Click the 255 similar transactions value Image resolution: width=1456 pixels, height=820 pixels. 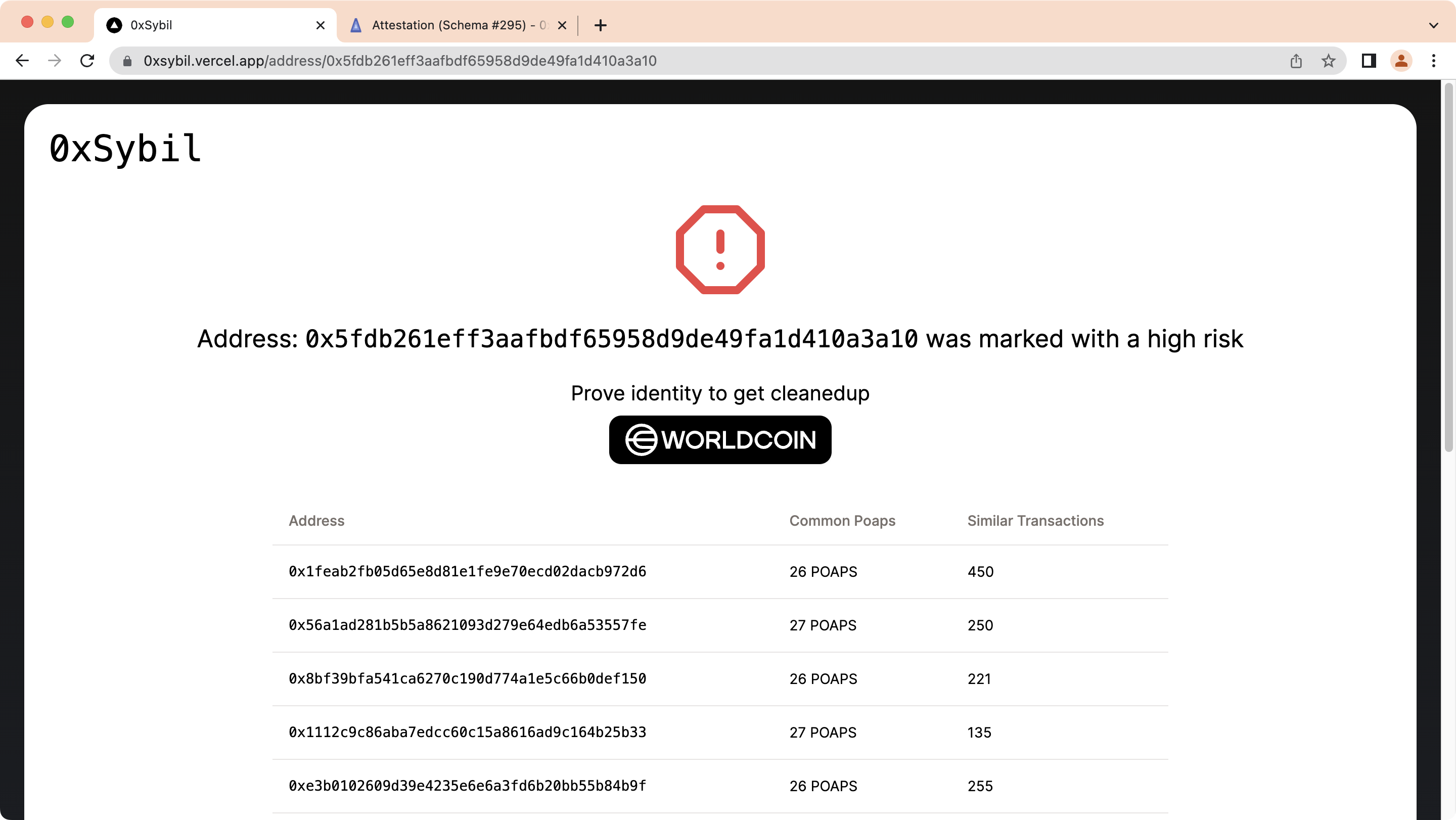(980, 787)
